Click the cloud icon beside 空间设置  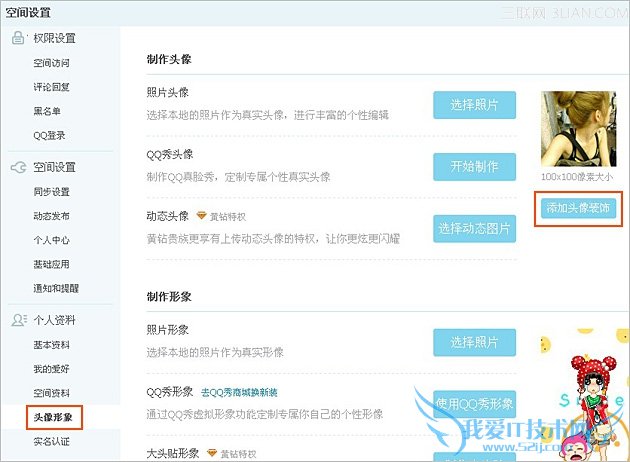click(x=18, y=167)
